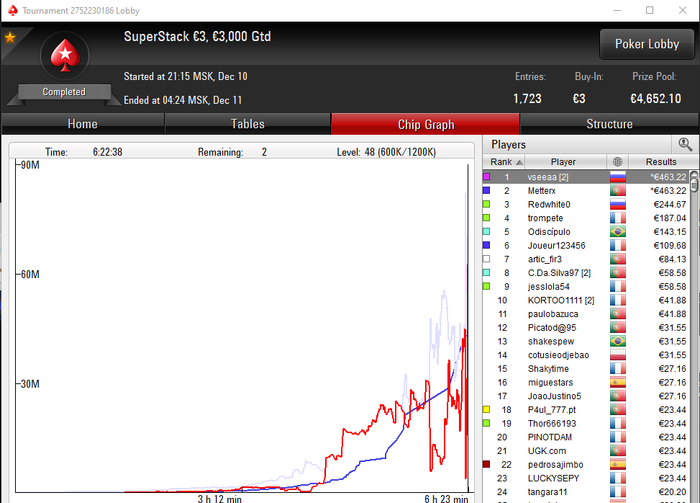Select player trompete in list
Image resolution: width=700 pixels, height=503 pixels.
(586, 218)
